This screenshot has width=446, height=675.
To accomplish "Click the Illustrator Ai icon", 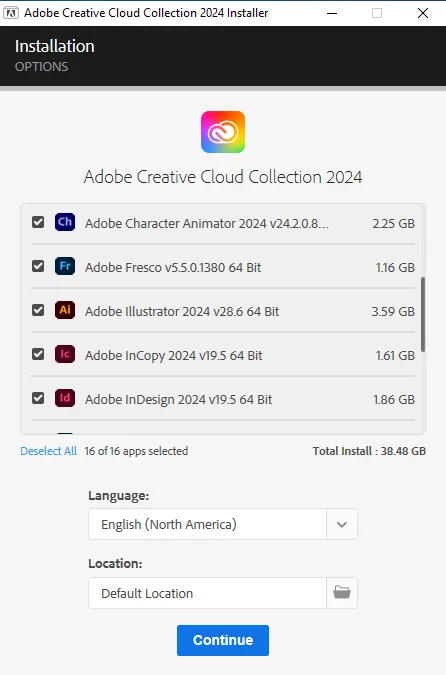I will click(65, 310).
